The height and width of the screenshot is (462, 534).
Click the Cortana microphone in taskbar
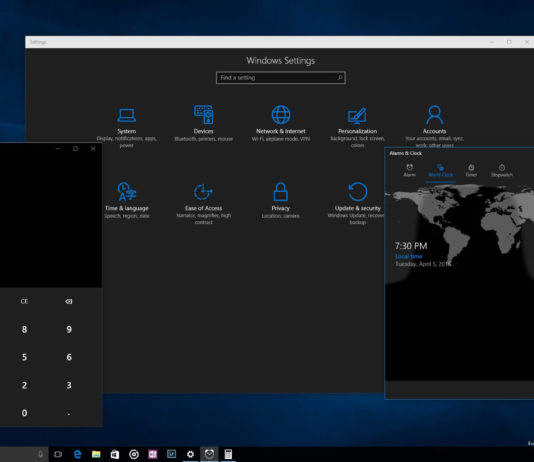[x=41, y=454]
